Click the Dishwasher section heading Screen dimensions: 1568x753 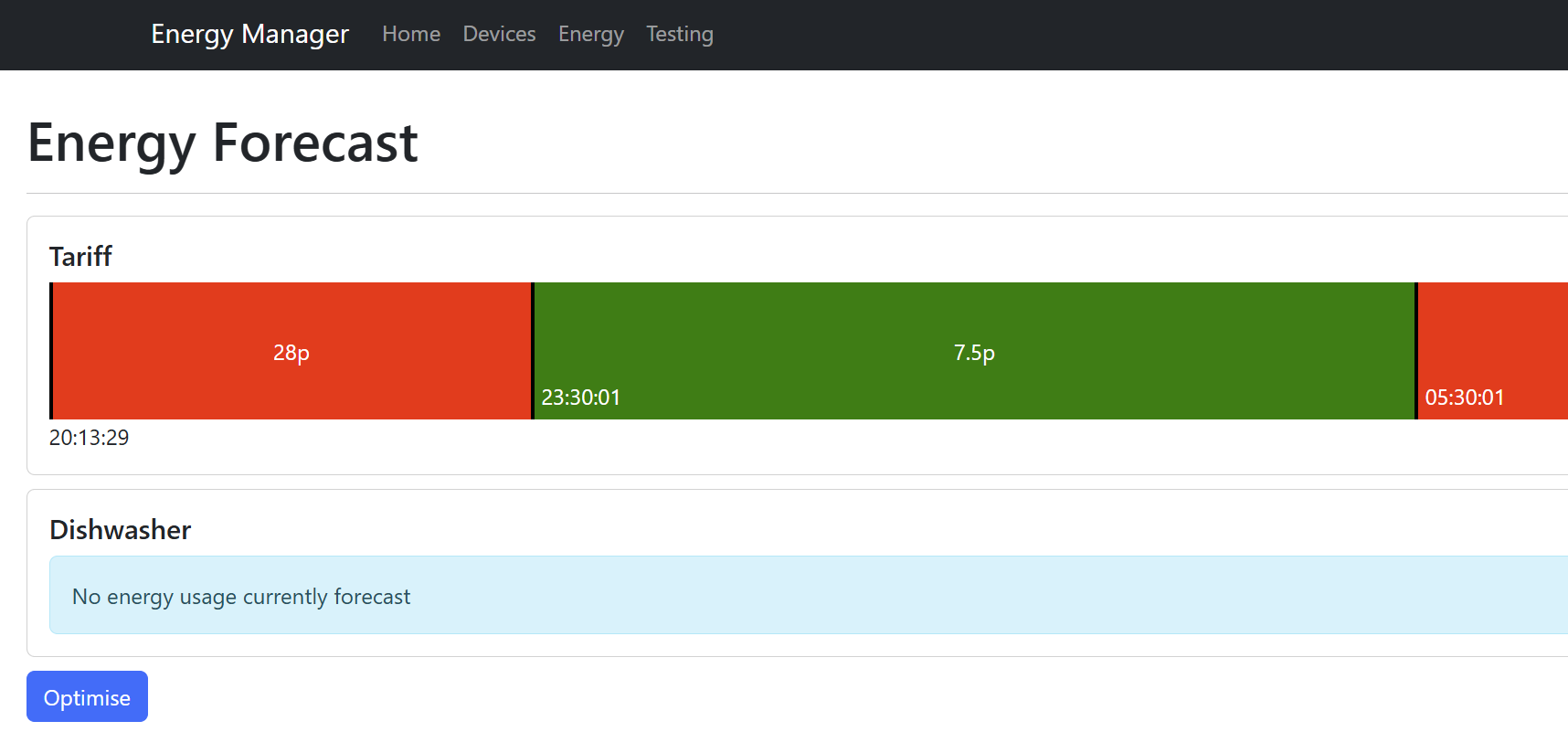point(121,530)
